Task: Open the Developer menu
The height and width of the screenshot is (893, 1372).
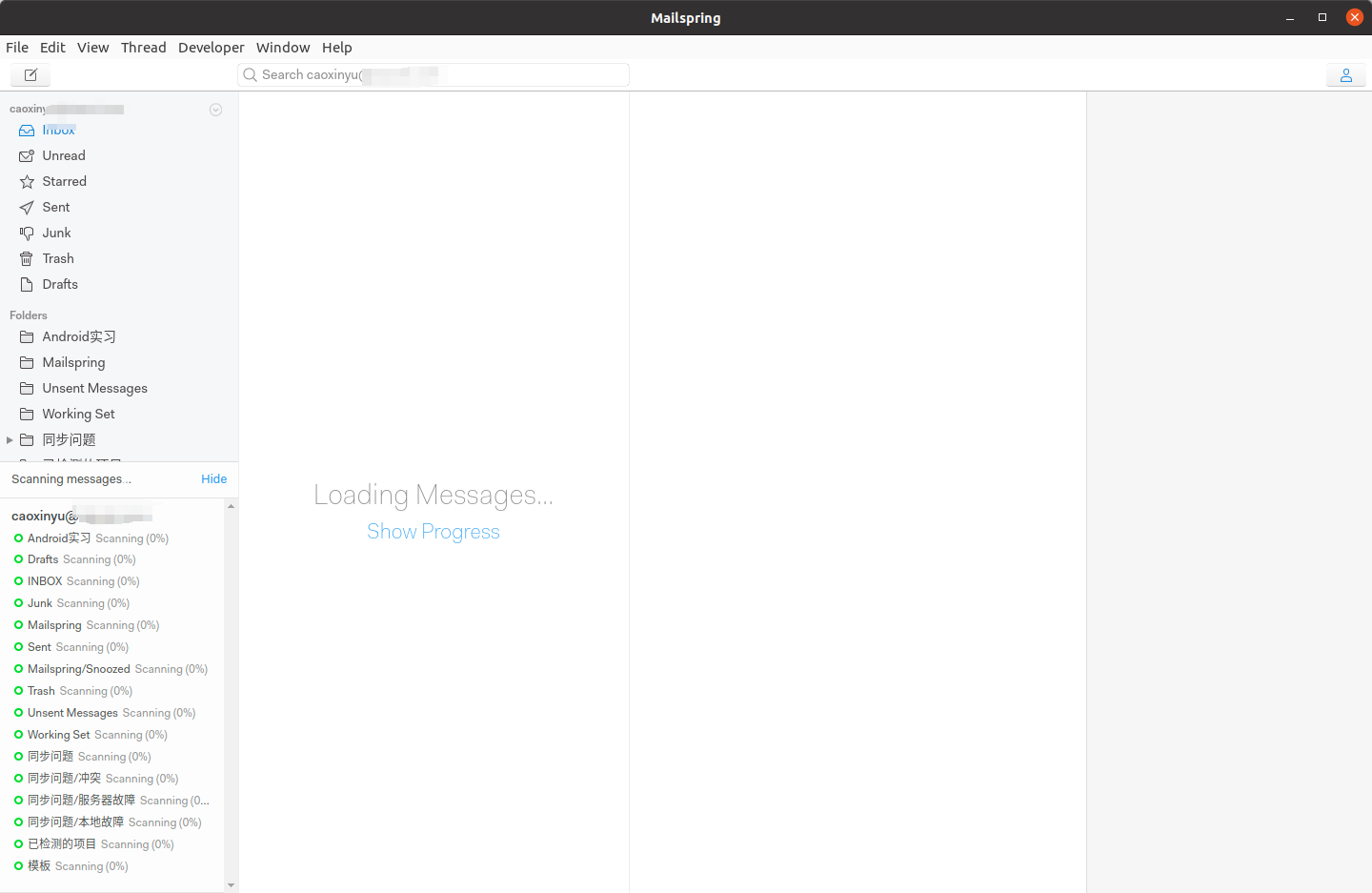Action: tap(212, 48)
